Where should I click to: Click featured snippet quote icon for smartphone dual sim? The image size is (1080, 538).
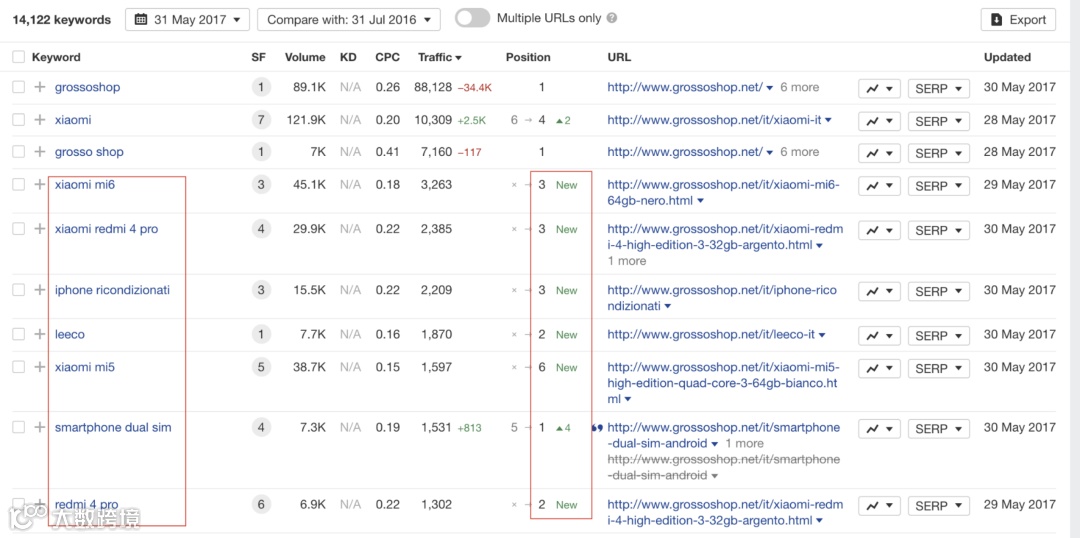click(596, 428)
